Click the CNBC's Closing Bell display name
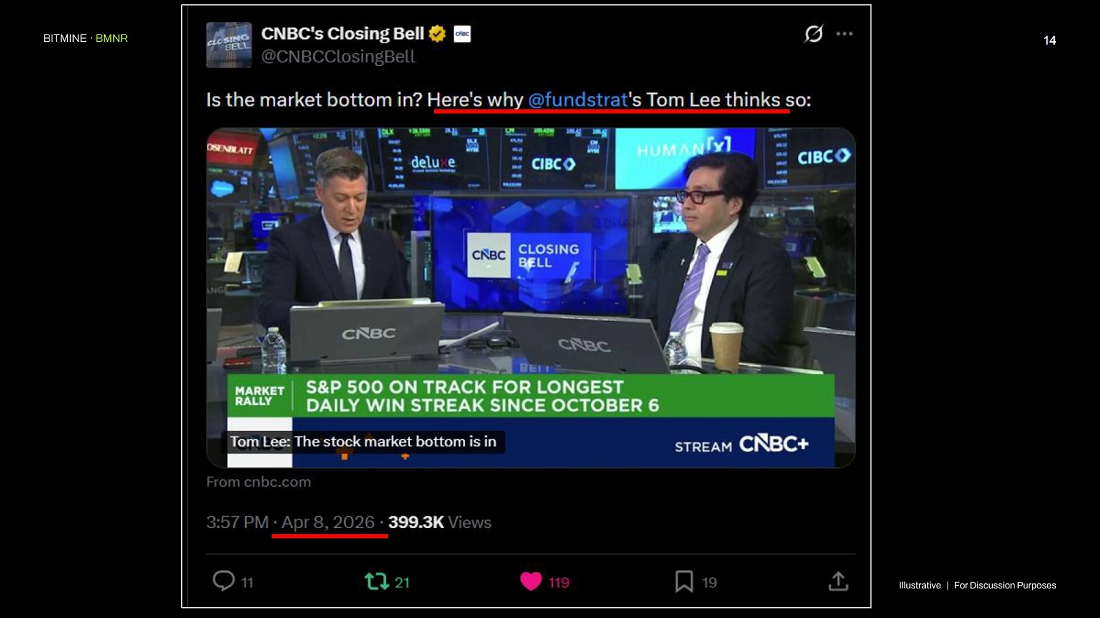The height and width of the screenshot is (618, 1100). [x=342, y=34]
